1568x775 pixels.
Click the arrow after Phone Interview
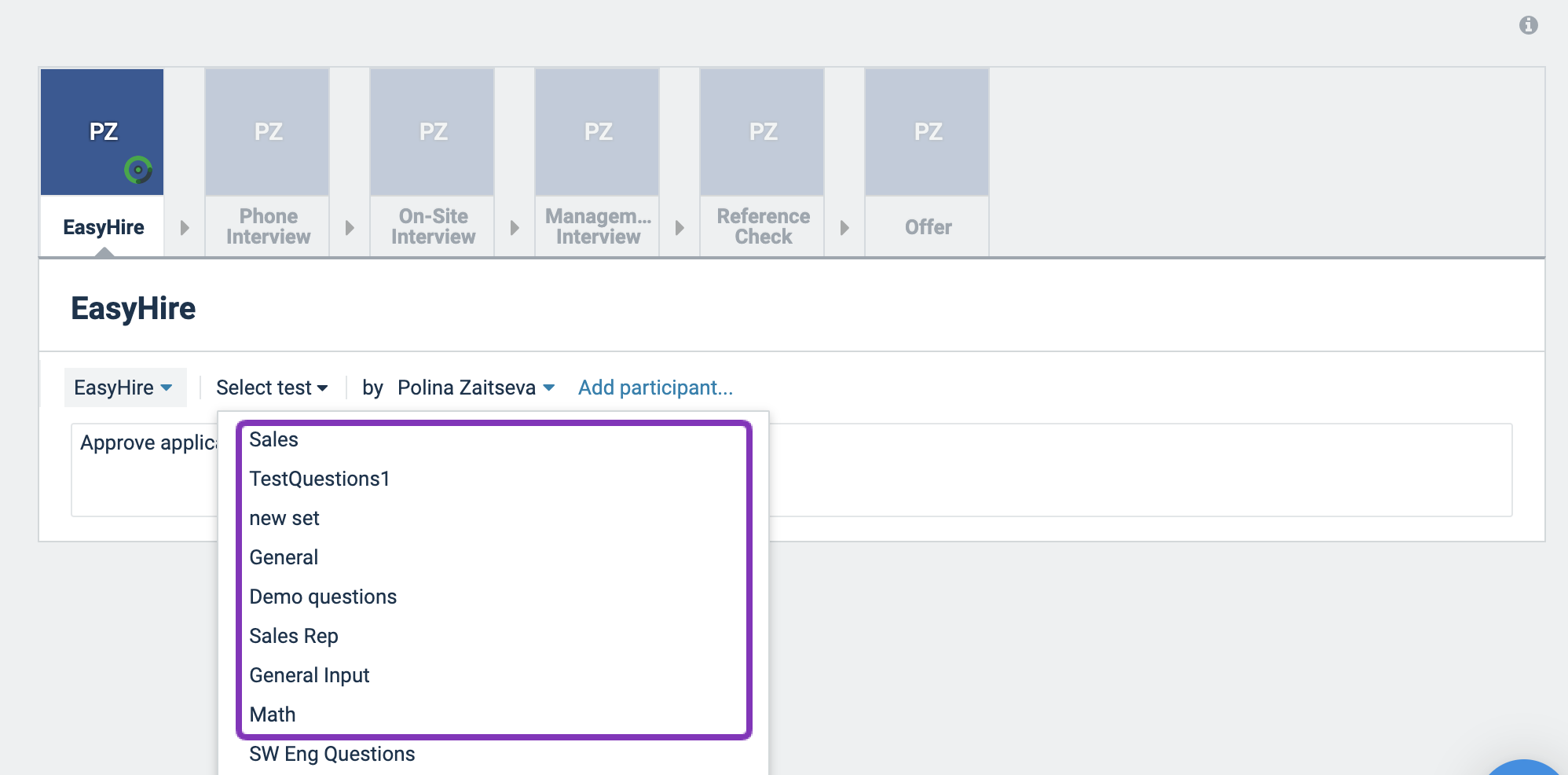pos(350,228)
